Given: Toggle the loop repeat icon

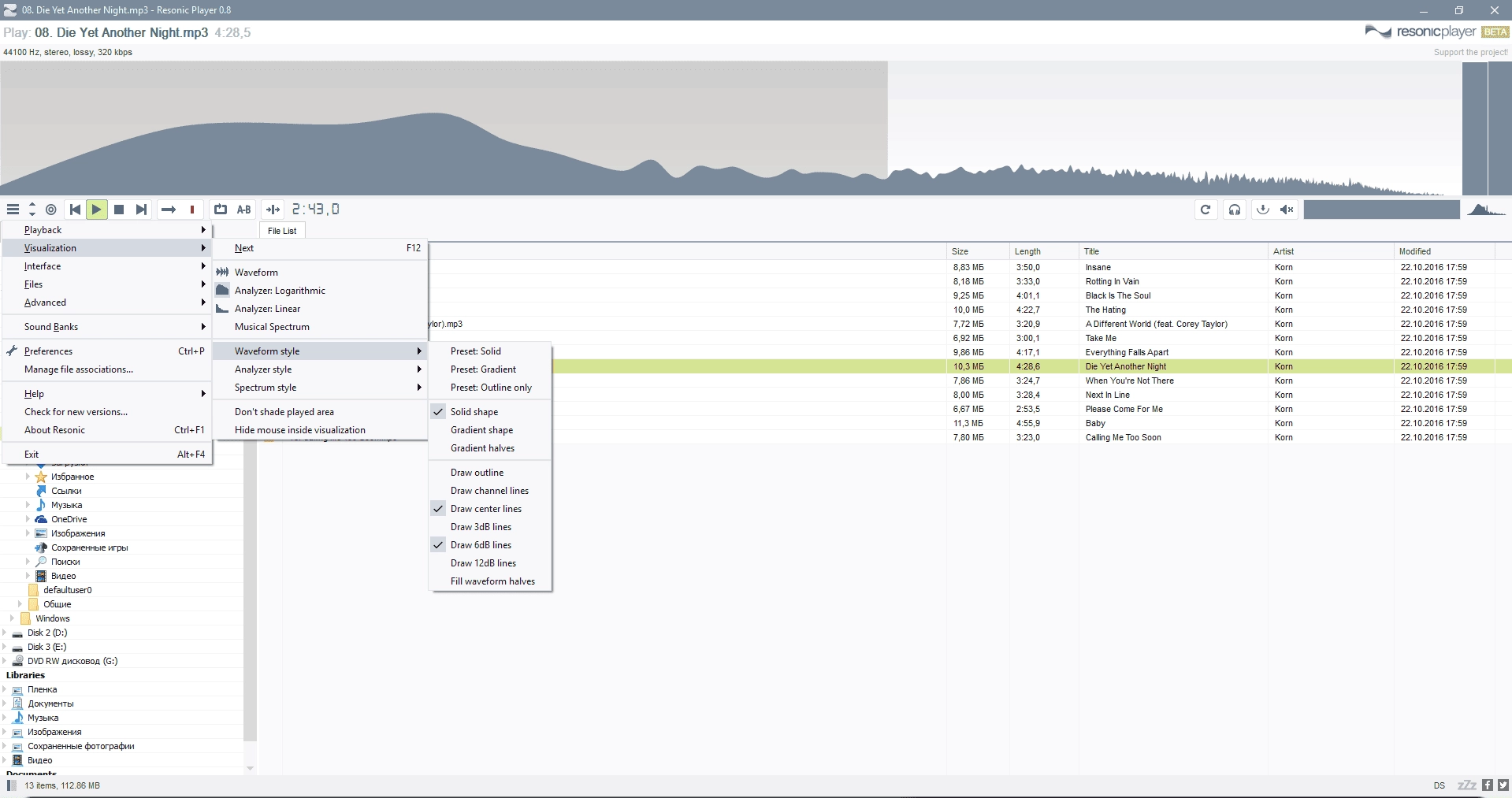Looking at the screenshot, I should click(x=221, y=210).
